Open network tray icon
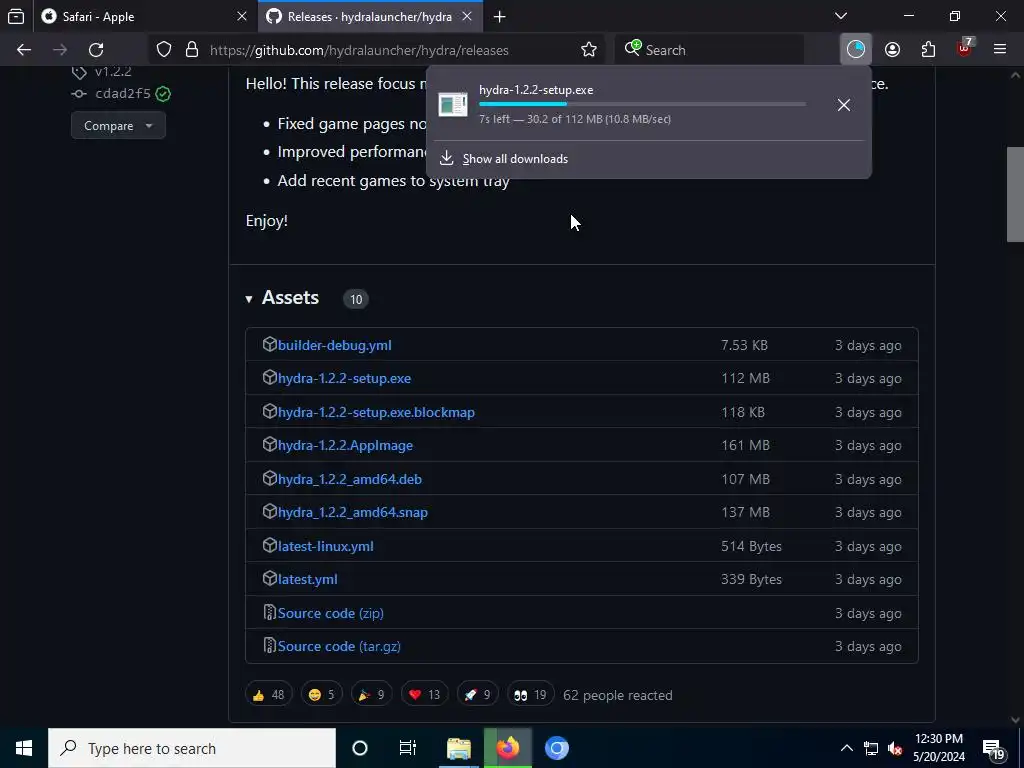 pos(871,748)
